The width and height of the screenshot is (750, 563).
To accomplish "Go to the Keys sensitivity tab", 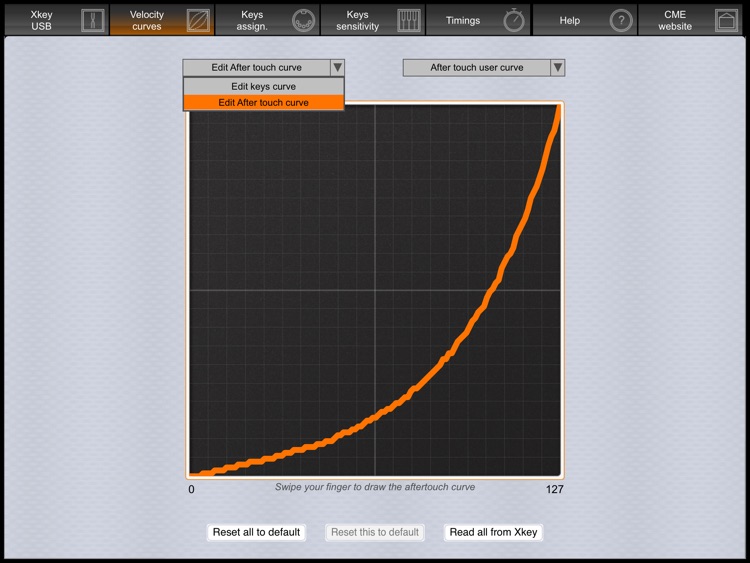I will (x=373, y=20).
